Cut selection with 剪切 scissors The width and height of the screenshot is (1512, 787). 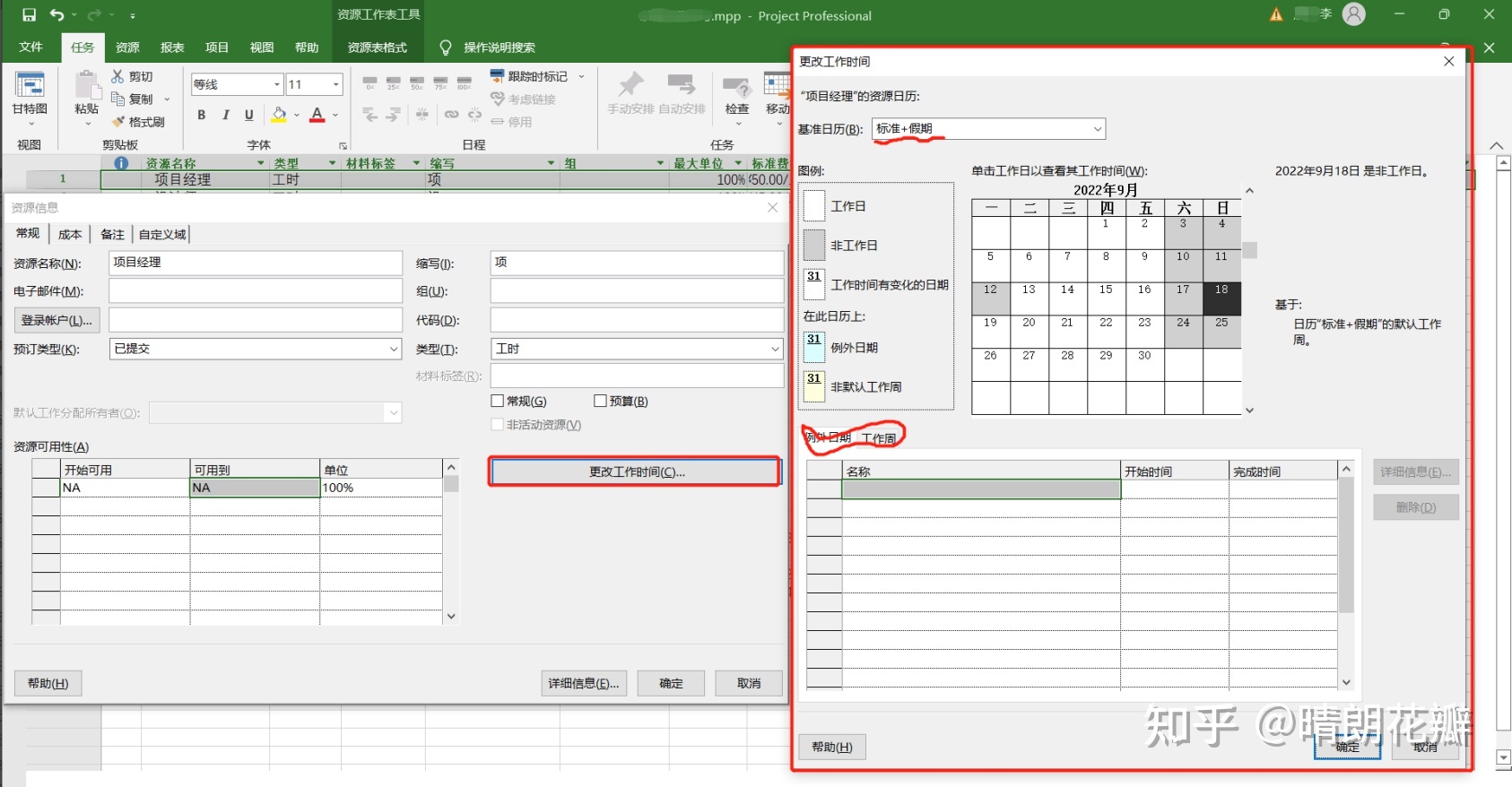pyautogui.click(x=132, y=77)
